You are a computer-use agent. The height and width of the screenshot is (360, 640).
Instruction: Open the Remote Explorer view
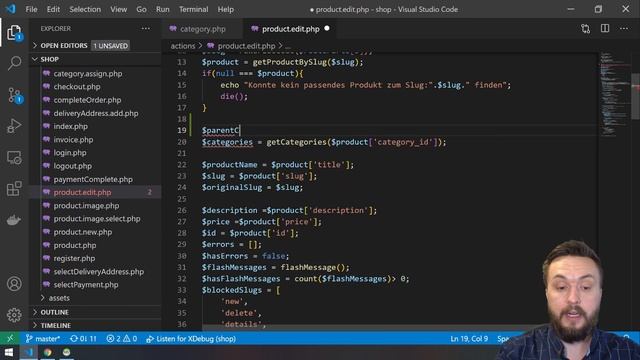click(x=14, y=158)
